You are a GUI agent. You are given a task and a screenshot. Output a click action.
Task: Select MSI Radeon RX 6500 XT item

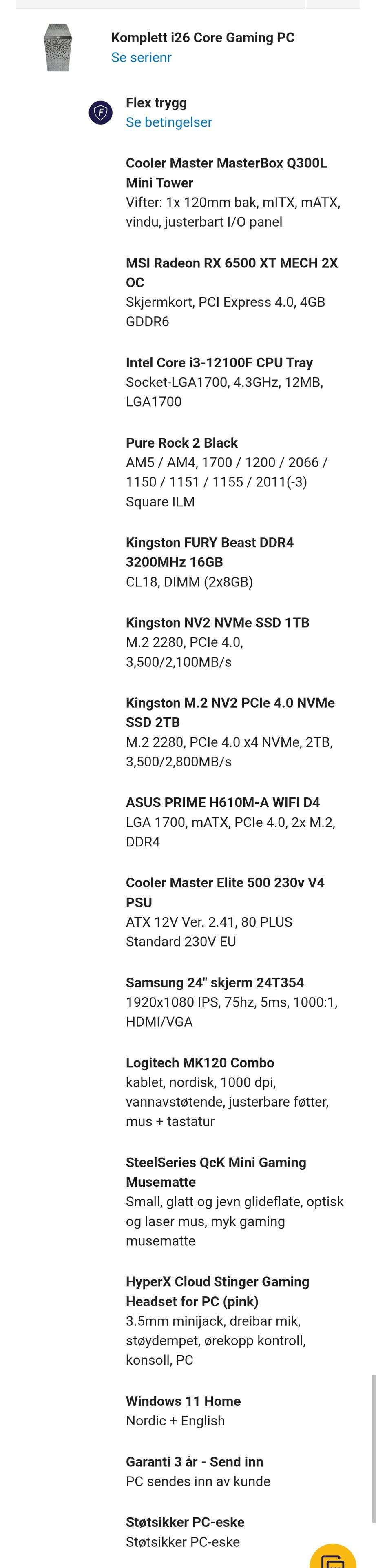tap(232, 273)
